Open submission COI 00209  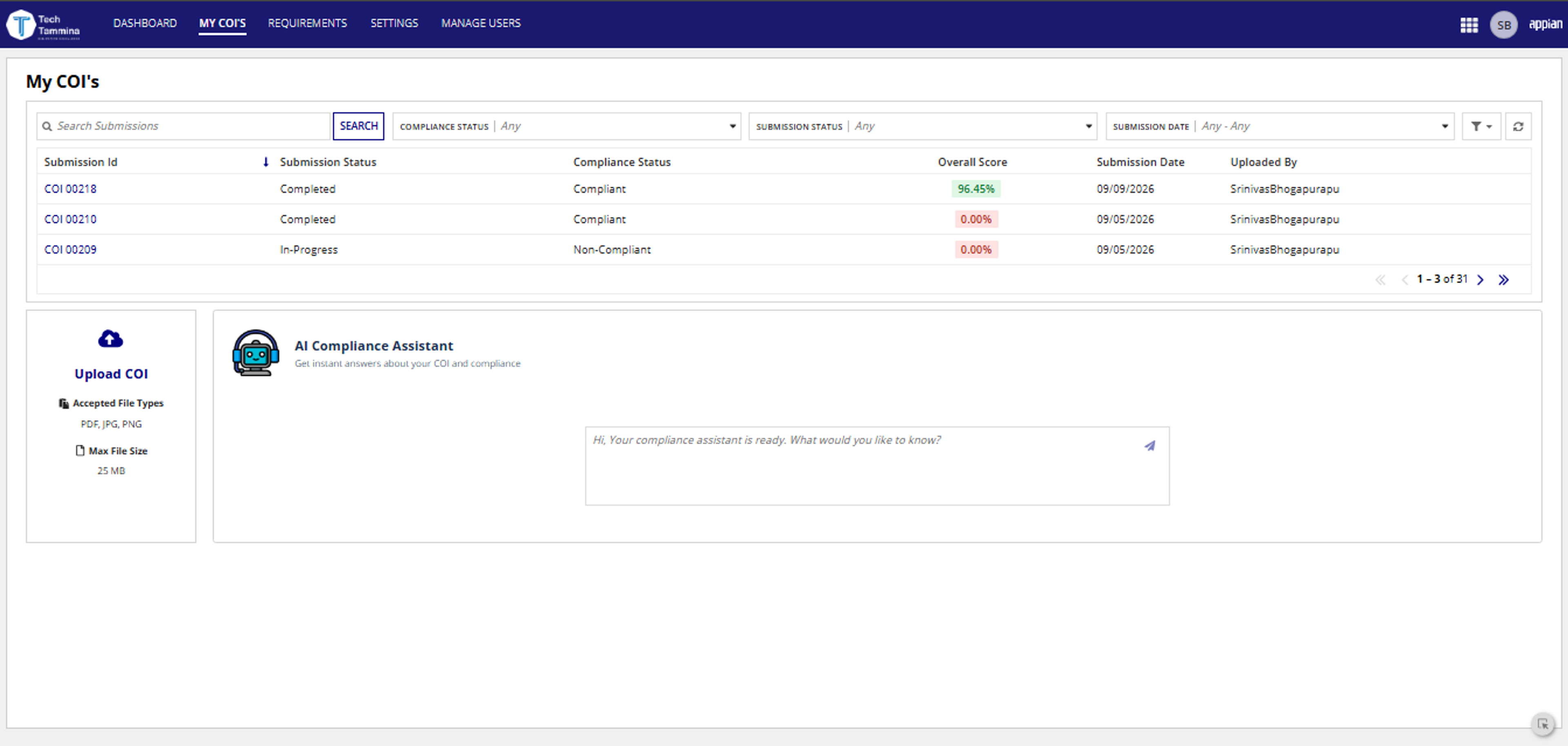click(x=70, y=250)
